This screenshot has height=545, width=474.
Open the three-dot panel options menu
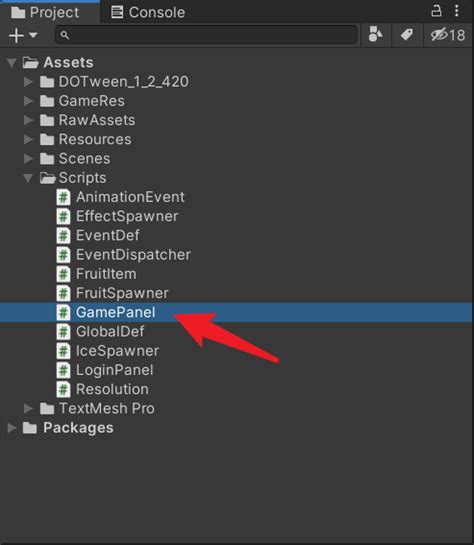[x=457, y=11]
